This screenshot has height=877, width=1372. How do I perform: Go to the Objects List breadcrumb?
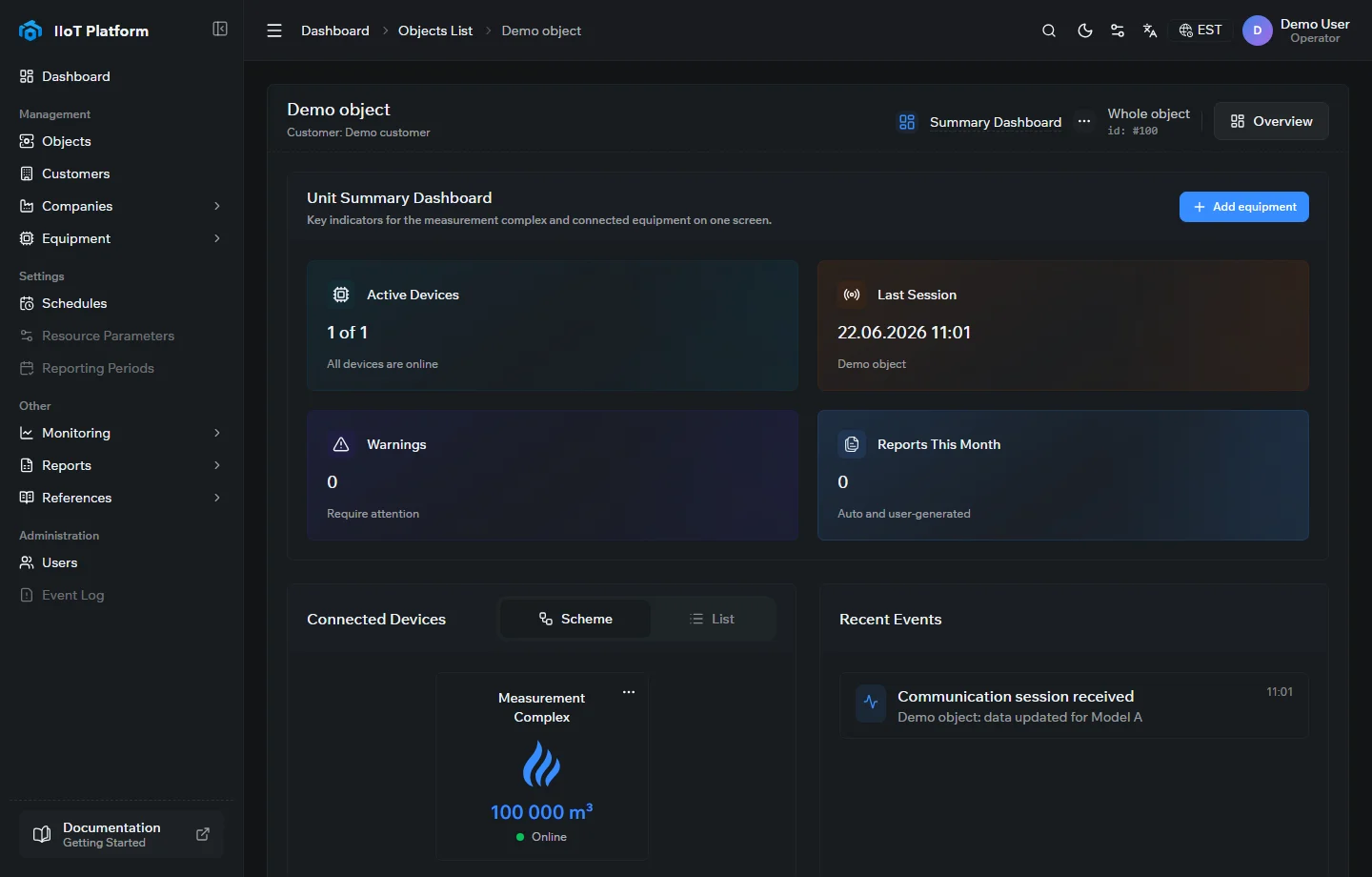tap(435, 31)
